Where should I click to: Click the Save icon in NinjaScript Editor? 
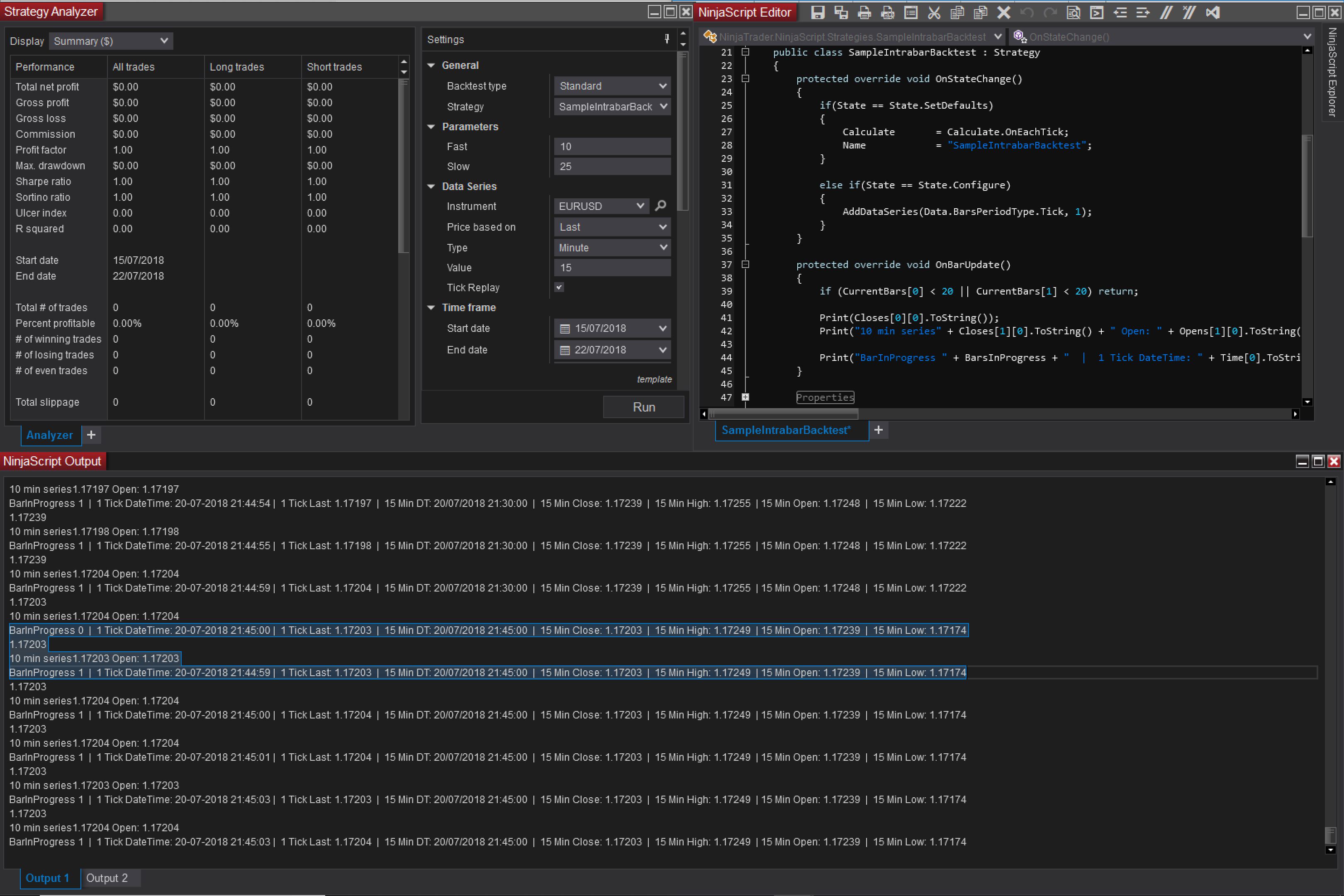coord(818,12)
